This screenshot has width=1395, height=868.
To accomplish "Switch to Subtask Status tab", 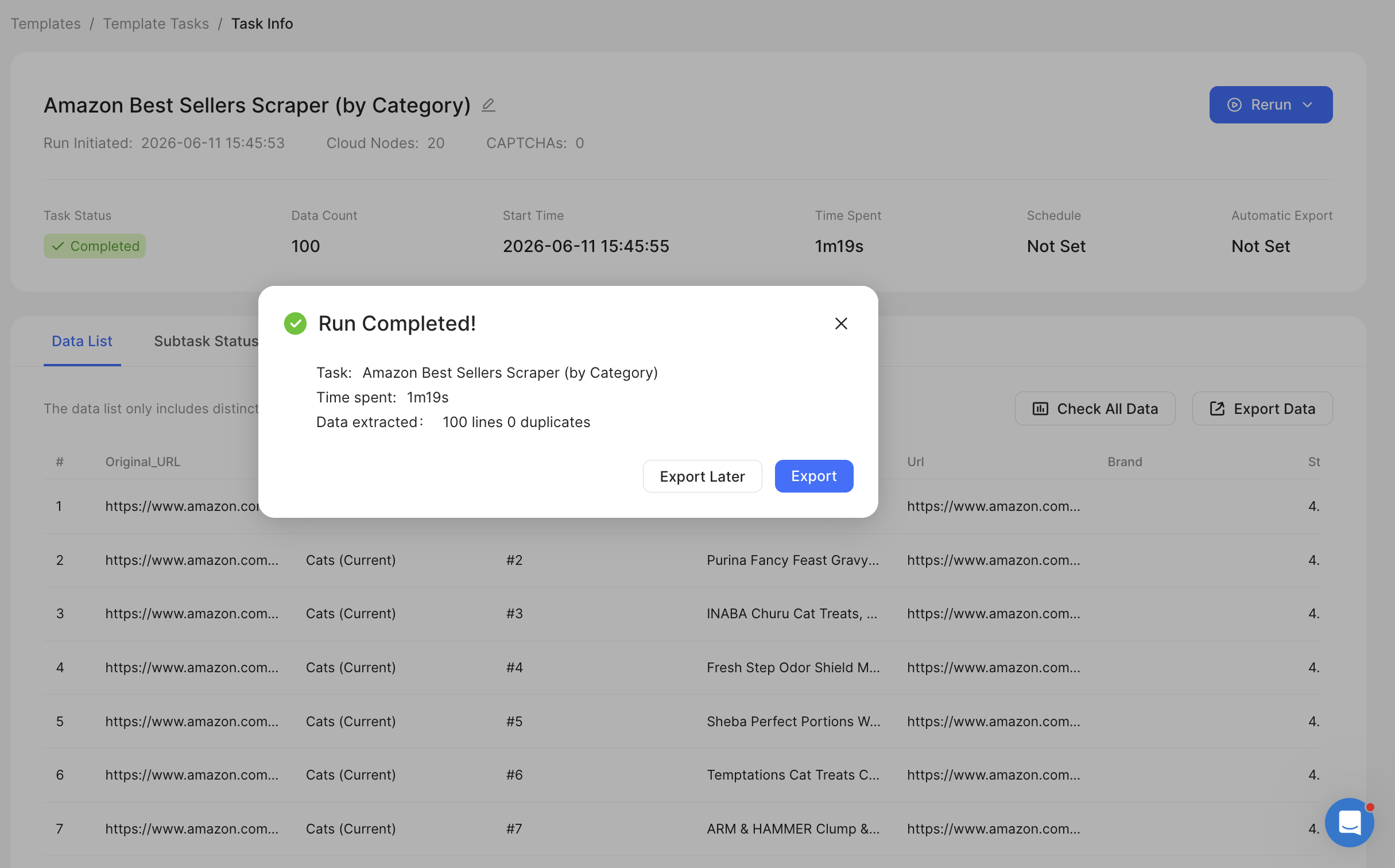I will coord(206,341).
